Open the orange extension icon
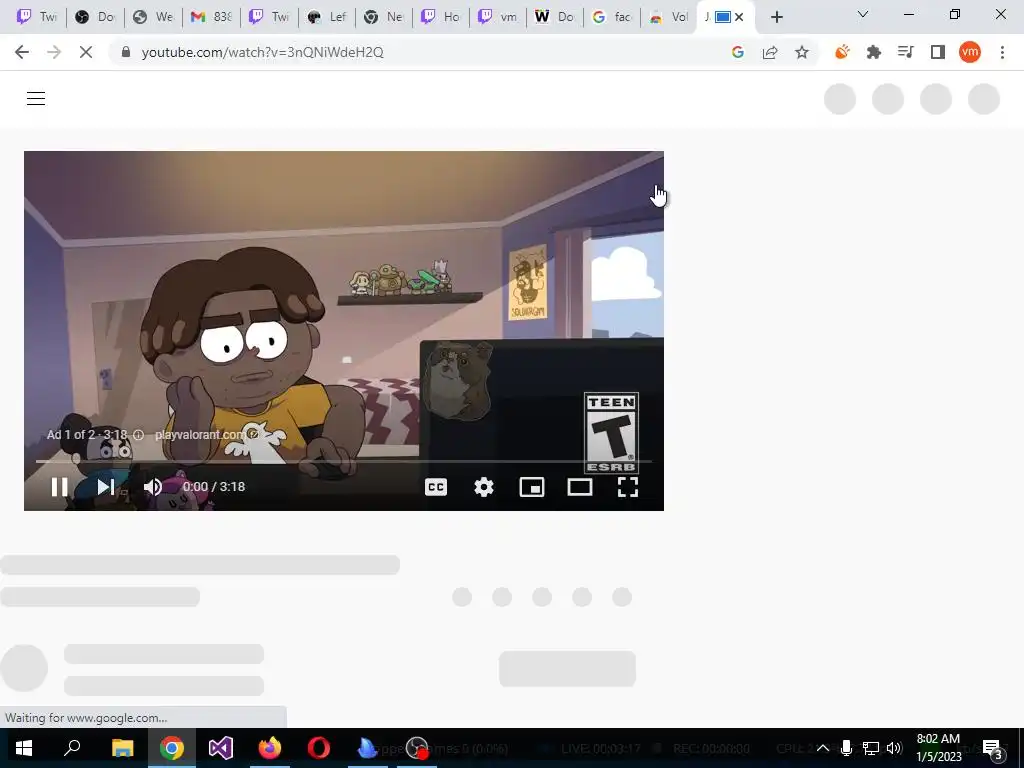This screenshot has width=1024, height=768. click(x=842, y=52)
